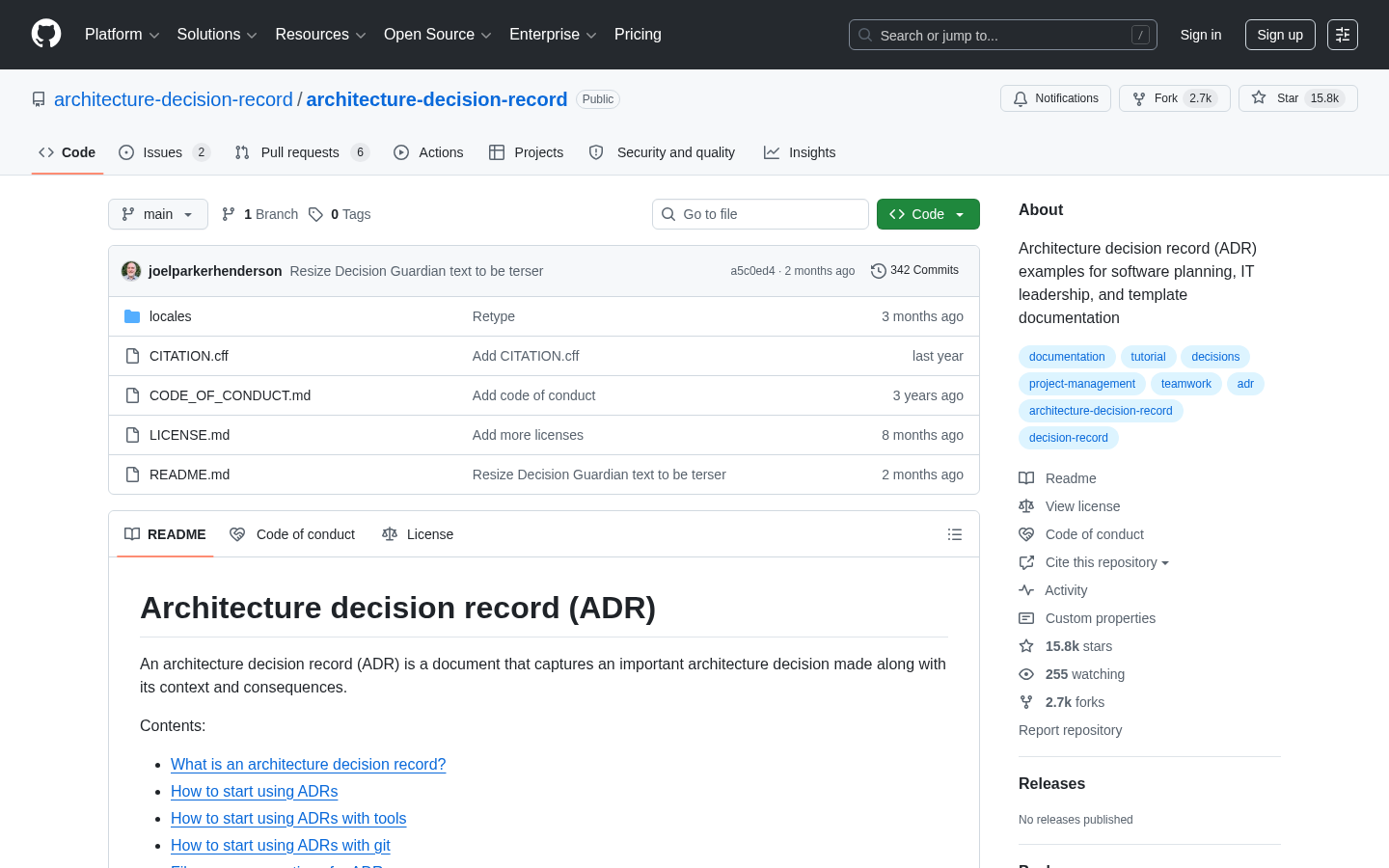Click 2.7k forks link in sidebar

1062,702
